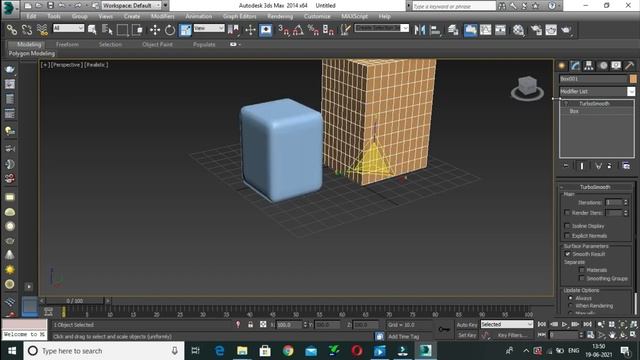Image resolution: width=640 pixels, height=360 pixels.
Task: Open the Create command panel tab
Action: (x=562, y=66)
